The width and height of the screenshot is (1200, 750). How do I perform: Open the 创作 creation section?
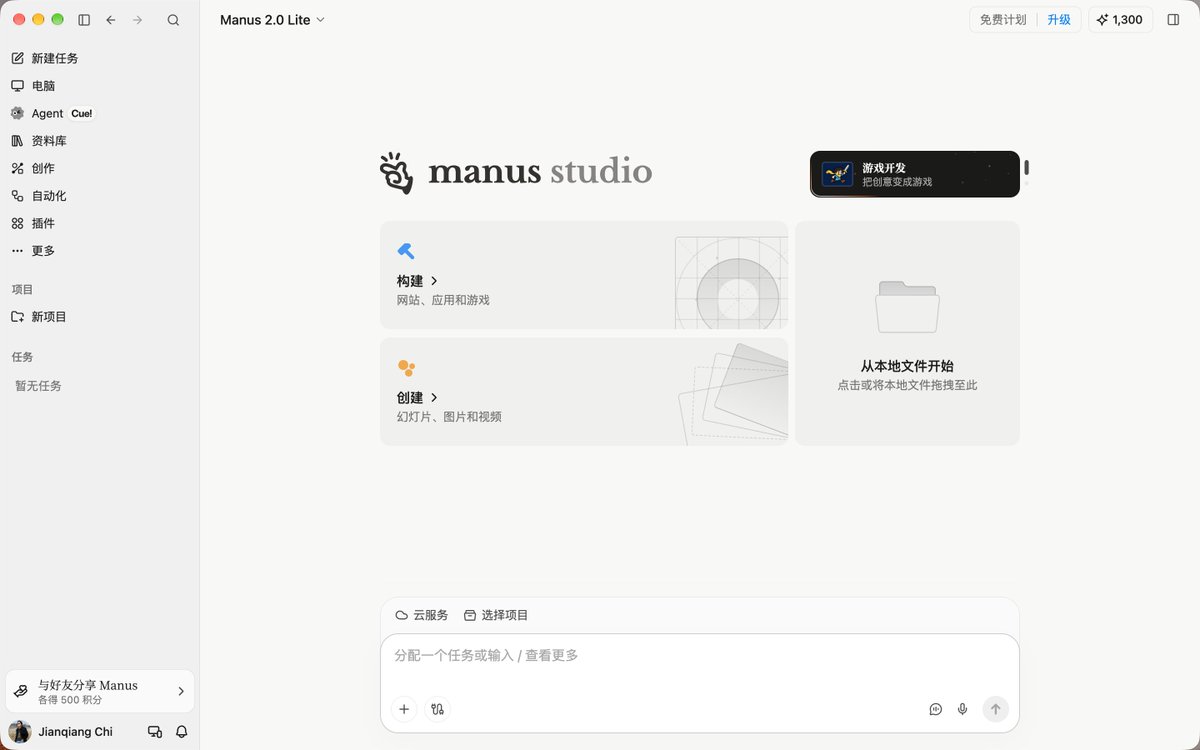(100, 168)
